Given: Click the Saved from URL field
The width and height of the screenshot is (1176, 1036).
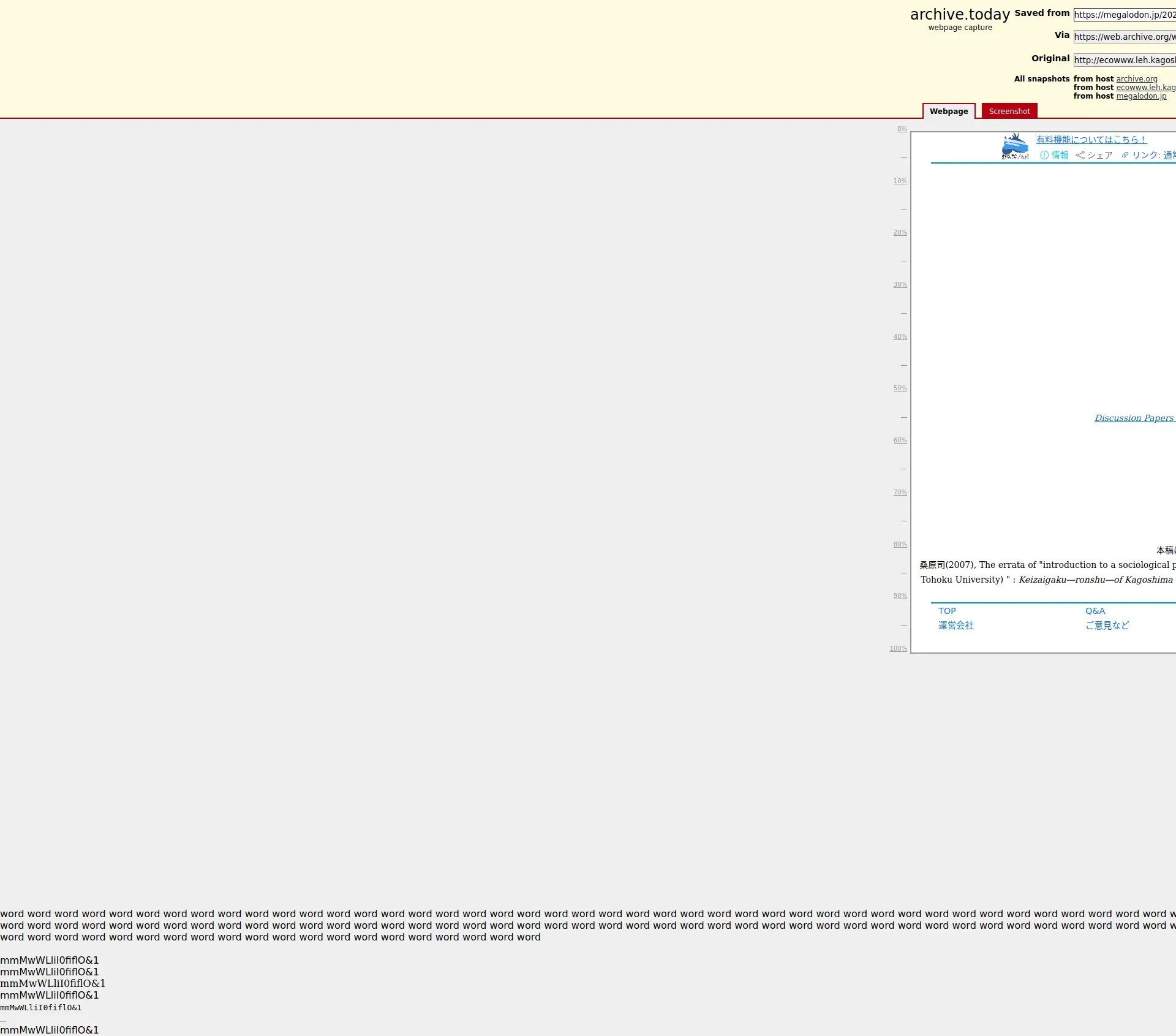Looking at the screenshot, I should [x=1125, y=15].
